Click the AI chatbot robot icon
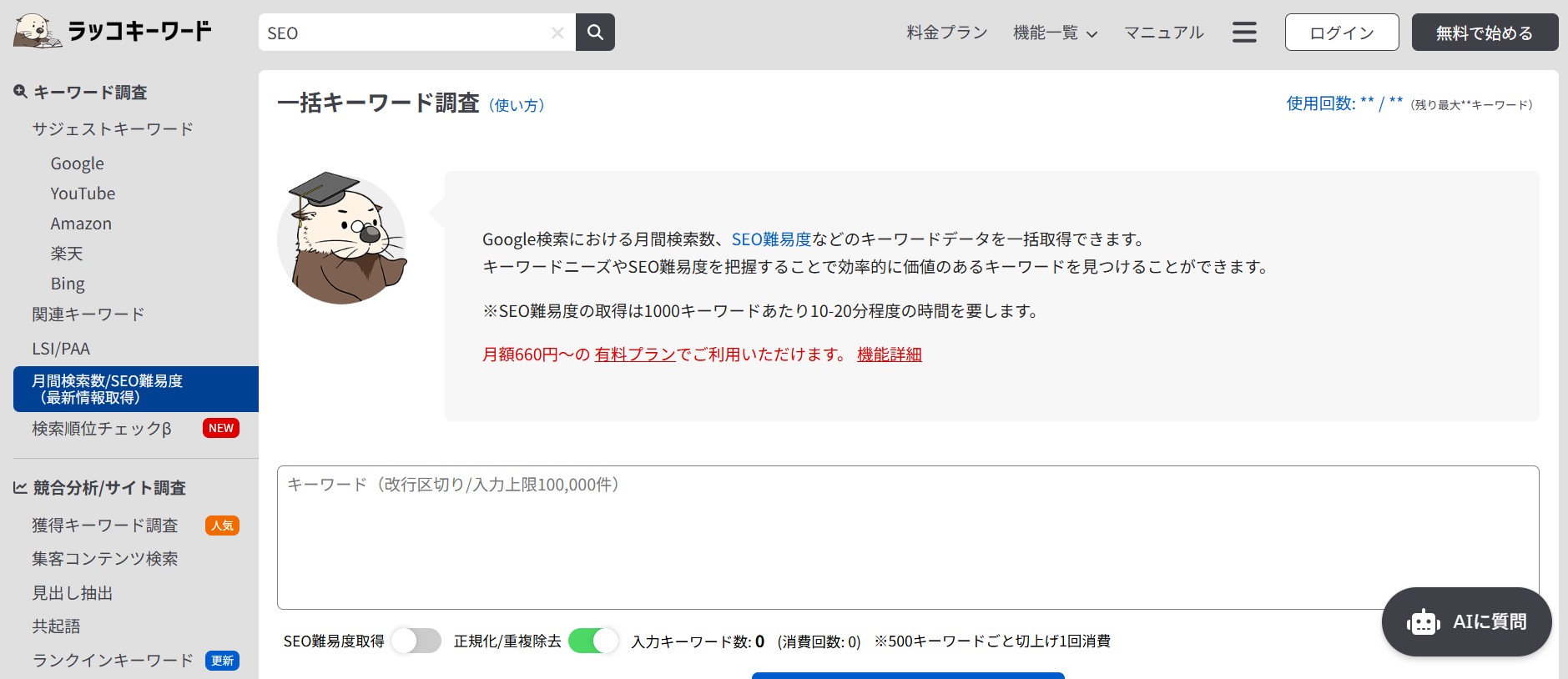The width and height of the screenshot is (1568, 679). [1424, 622]
